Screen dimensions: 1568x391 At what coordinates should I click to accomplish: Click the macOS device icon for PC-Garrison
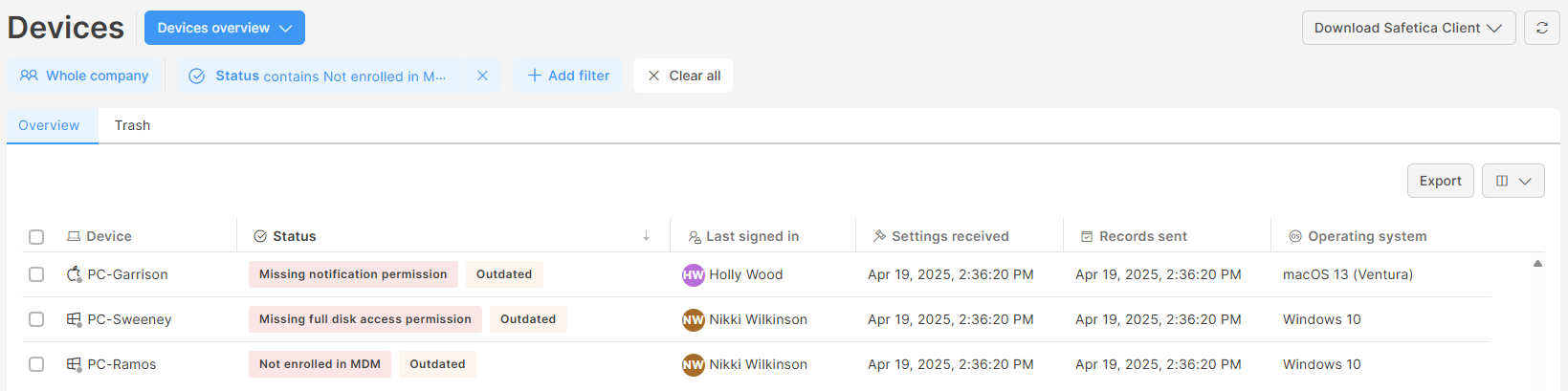click(x=74, y=274)
